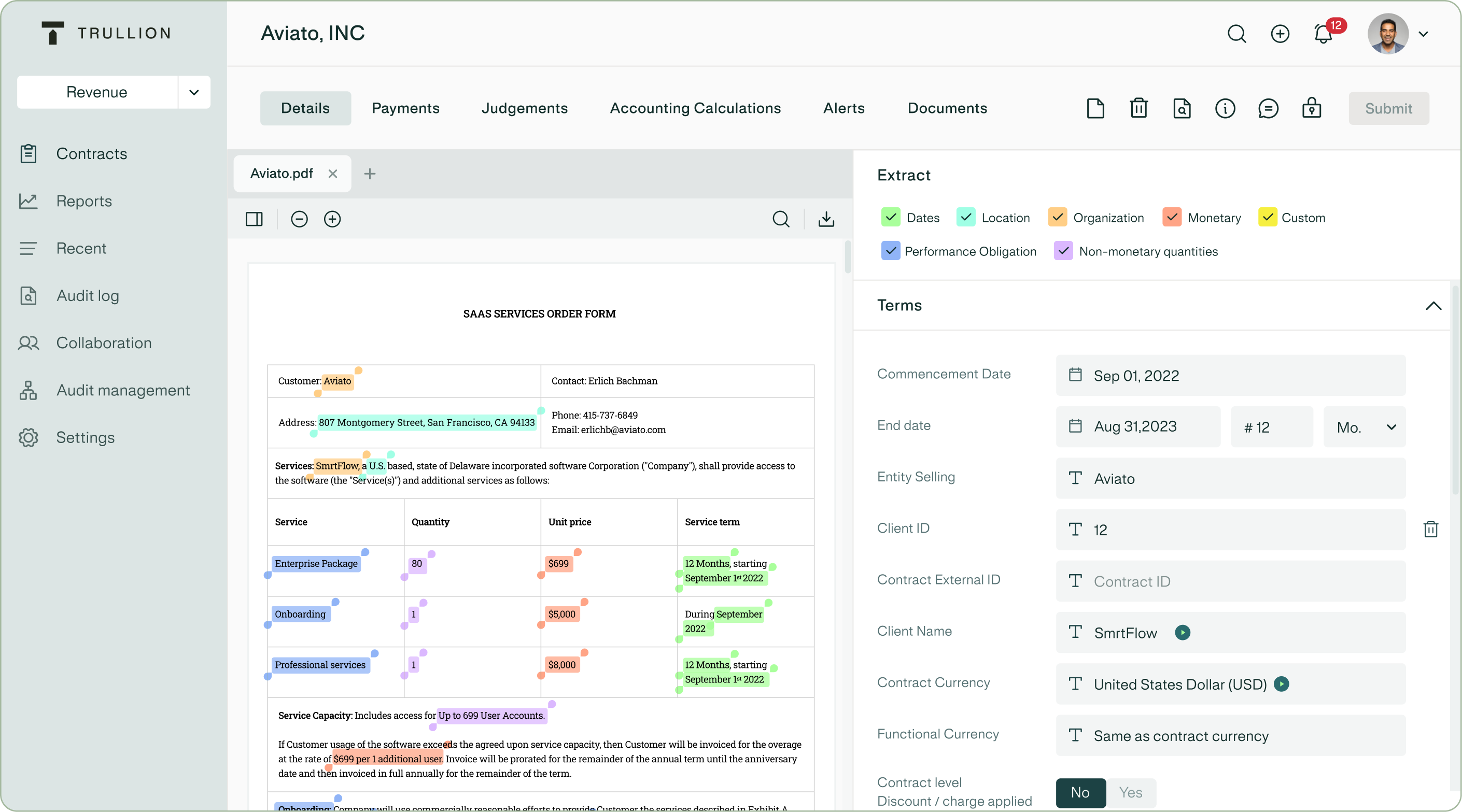Select Yes for contract level discount

[1130, 792]
